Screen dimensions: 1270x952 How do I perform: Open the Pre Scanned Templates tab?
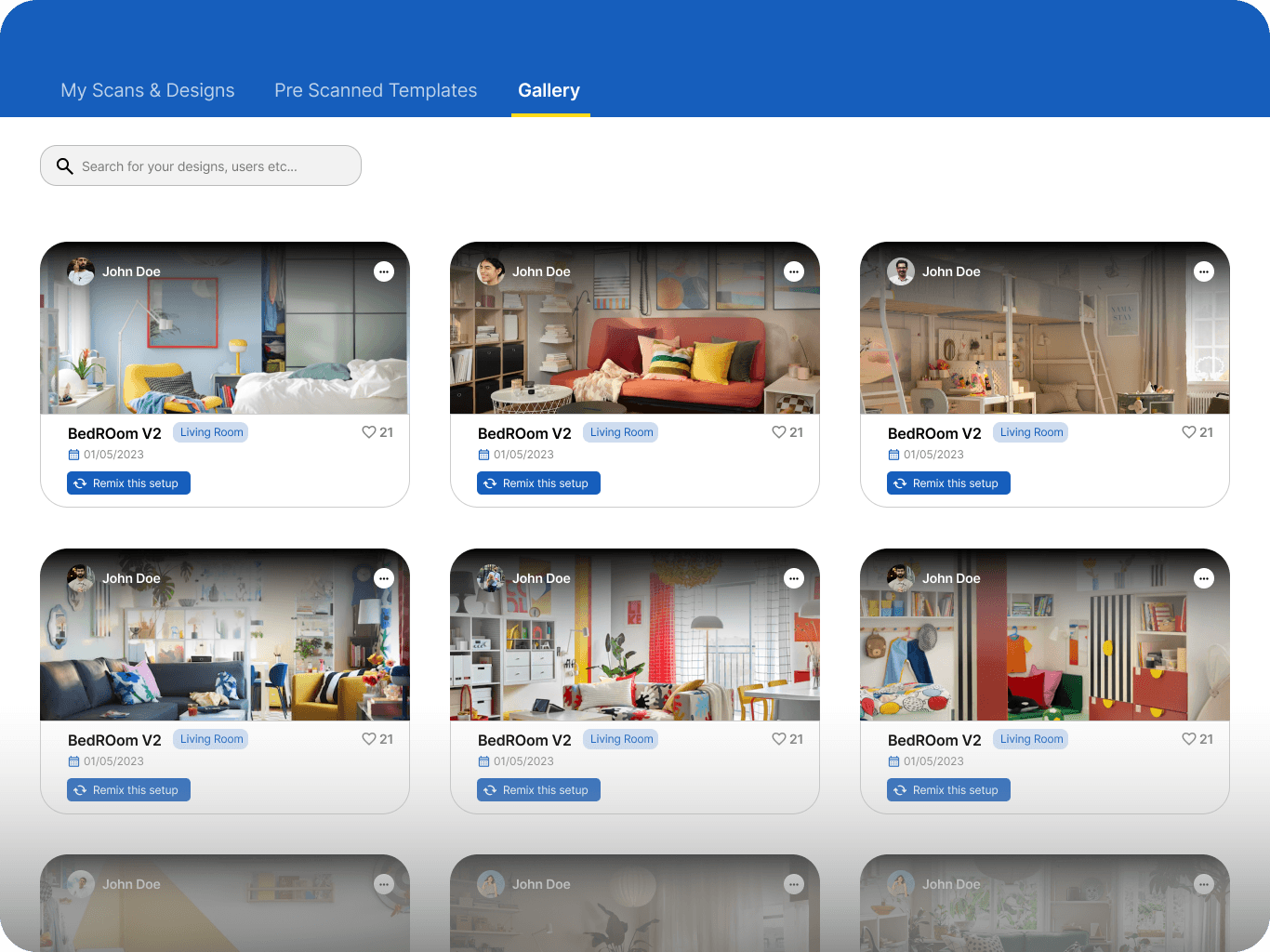376,90
